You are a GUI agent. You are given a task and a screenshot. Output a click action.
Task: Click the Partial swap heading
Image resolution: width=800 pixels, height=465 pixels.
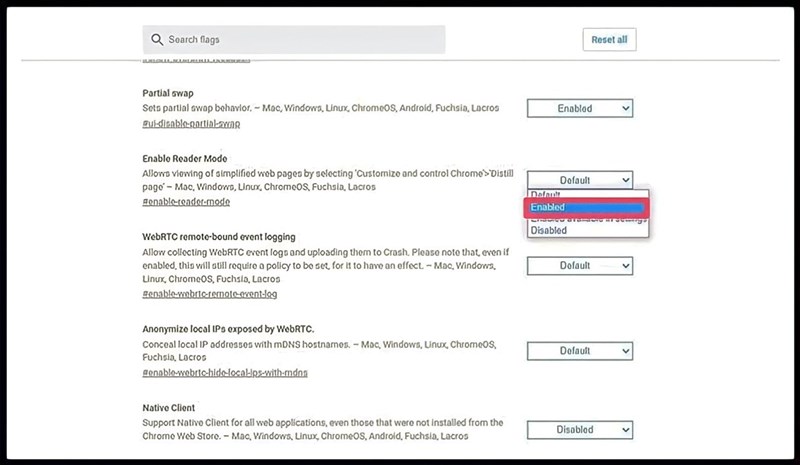point(168,93)
